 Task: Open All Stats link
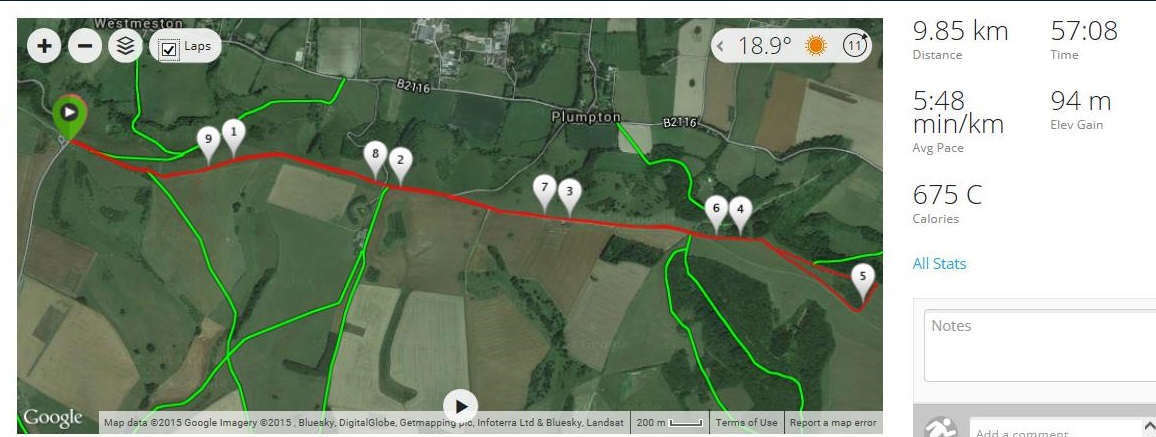939,264
